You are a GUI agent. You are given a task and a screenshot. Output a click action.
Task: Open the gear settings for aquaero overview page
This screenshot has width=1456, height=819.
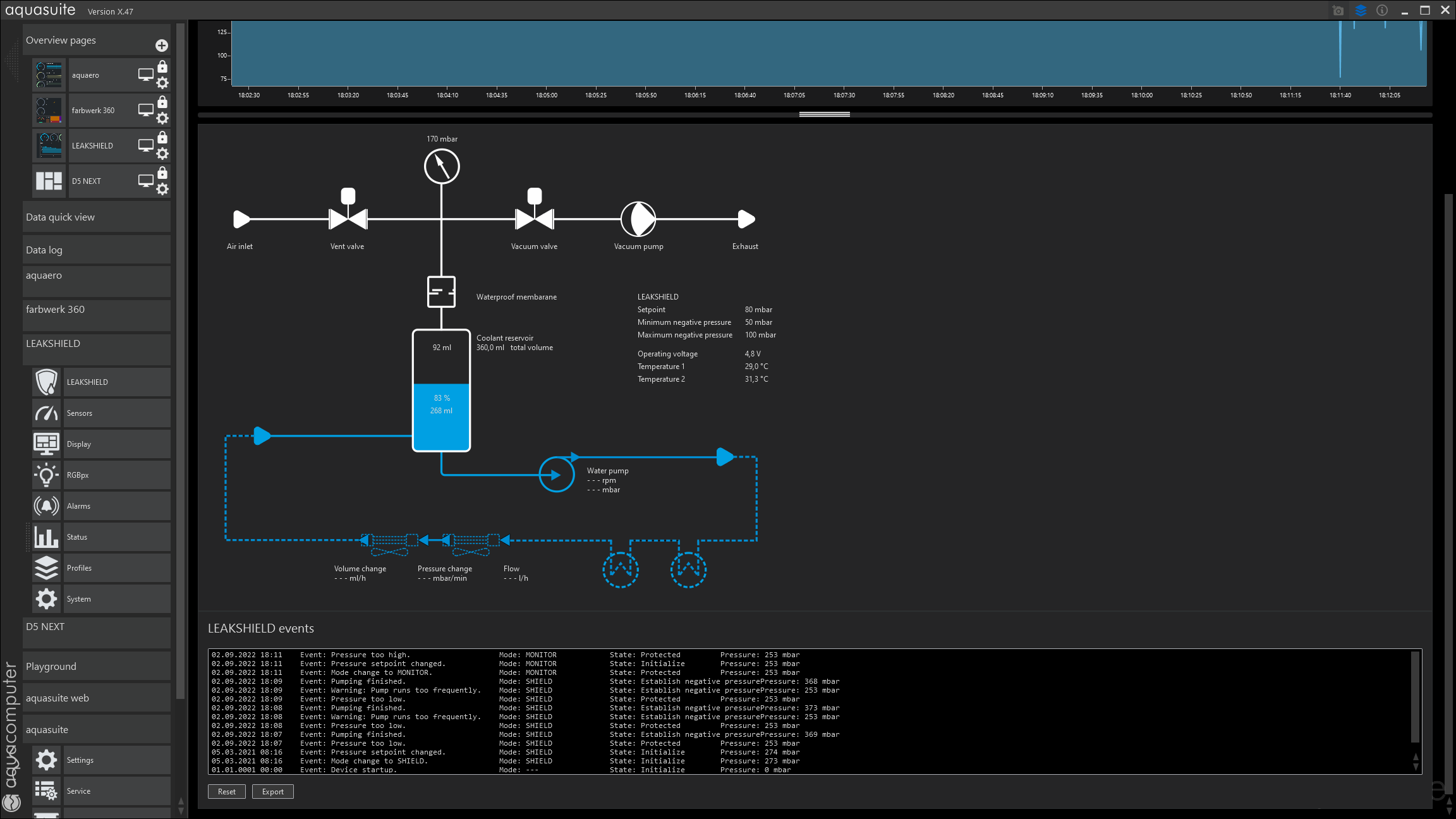162,83
